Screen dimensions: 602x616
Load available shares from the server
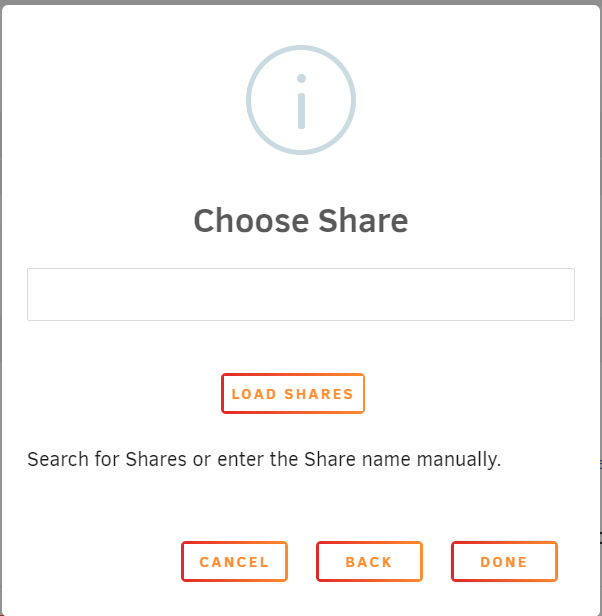pos(293,394)
